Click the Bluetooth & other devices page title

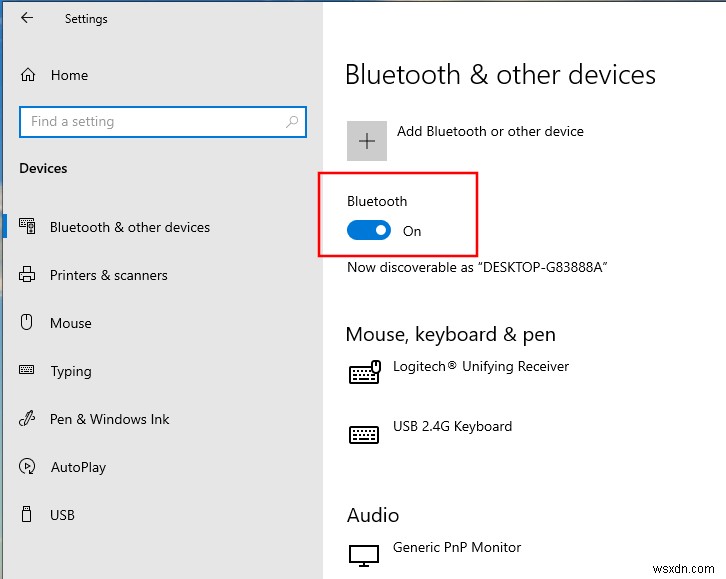click(501, 75)
